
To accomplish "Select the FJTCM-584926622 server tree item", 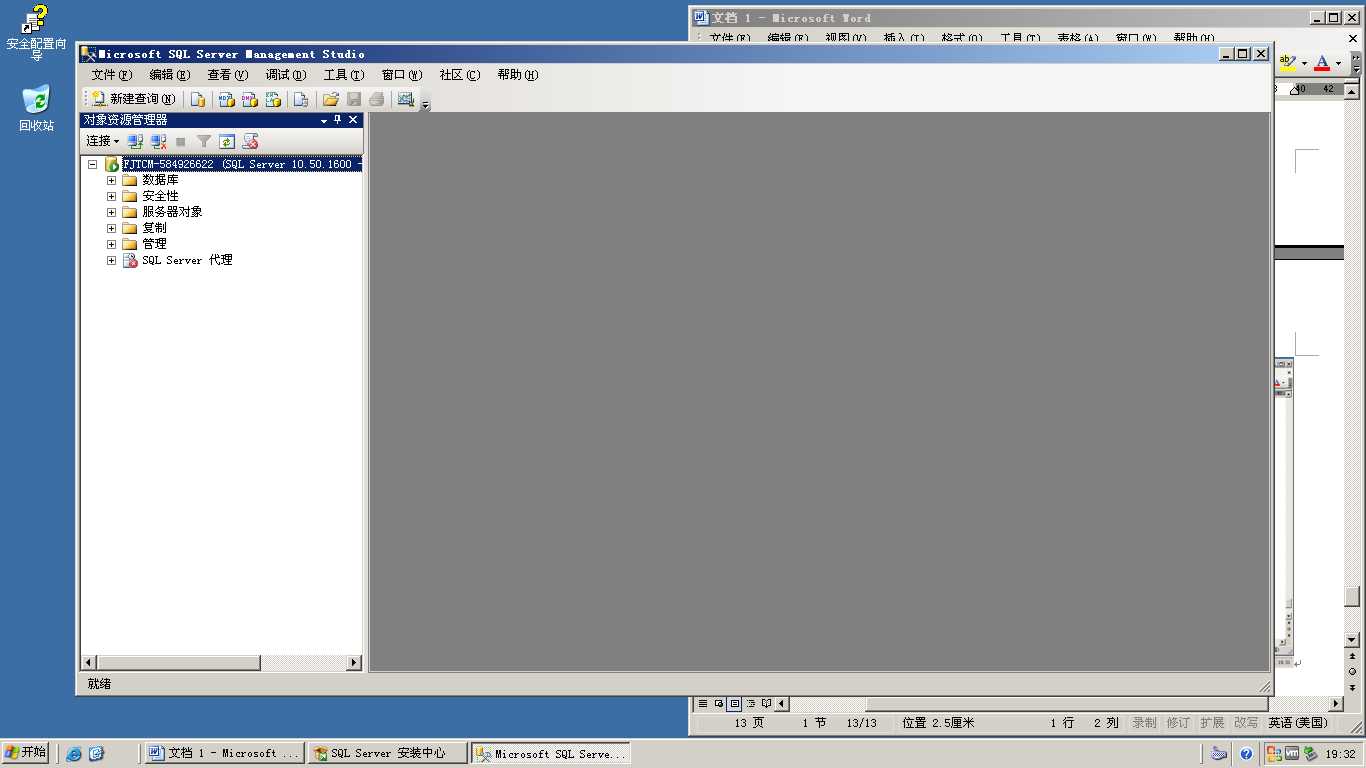I will point(242,164).
